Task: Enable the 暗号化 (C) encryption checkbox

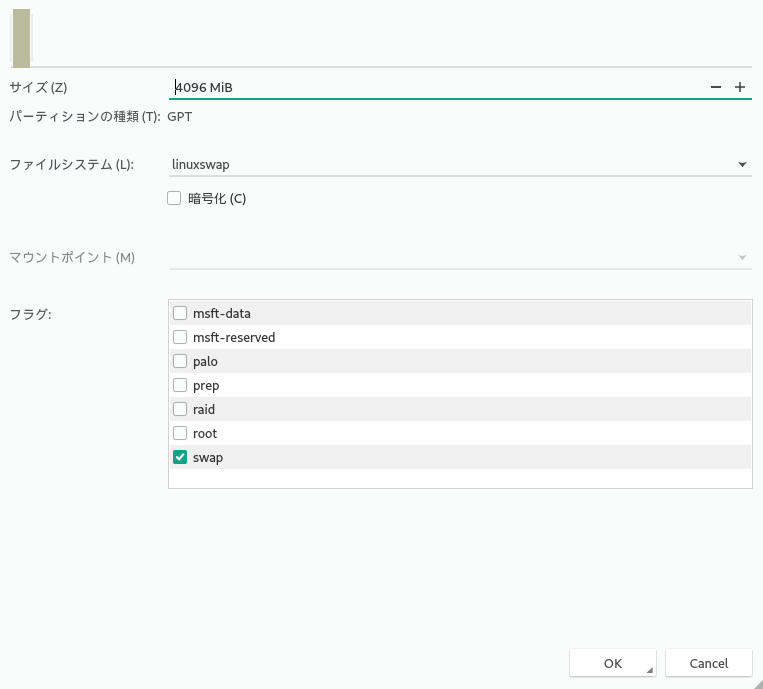Action: [x=175, y=198]
